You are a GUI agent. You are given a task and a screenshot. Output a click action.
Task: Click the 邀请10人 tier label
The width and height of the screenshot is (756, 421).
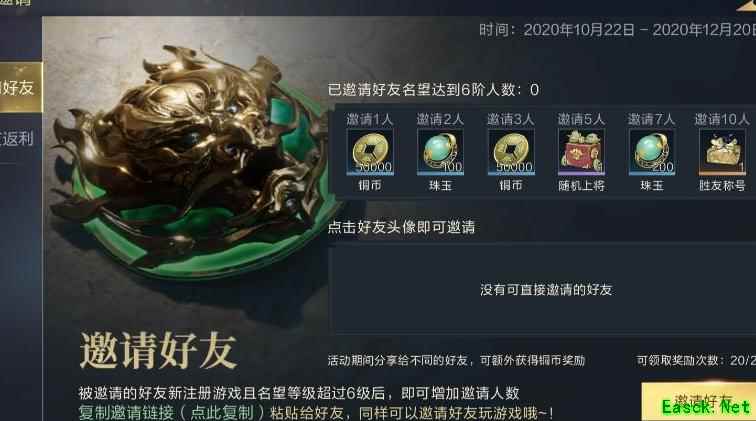(x=722, y=119)
